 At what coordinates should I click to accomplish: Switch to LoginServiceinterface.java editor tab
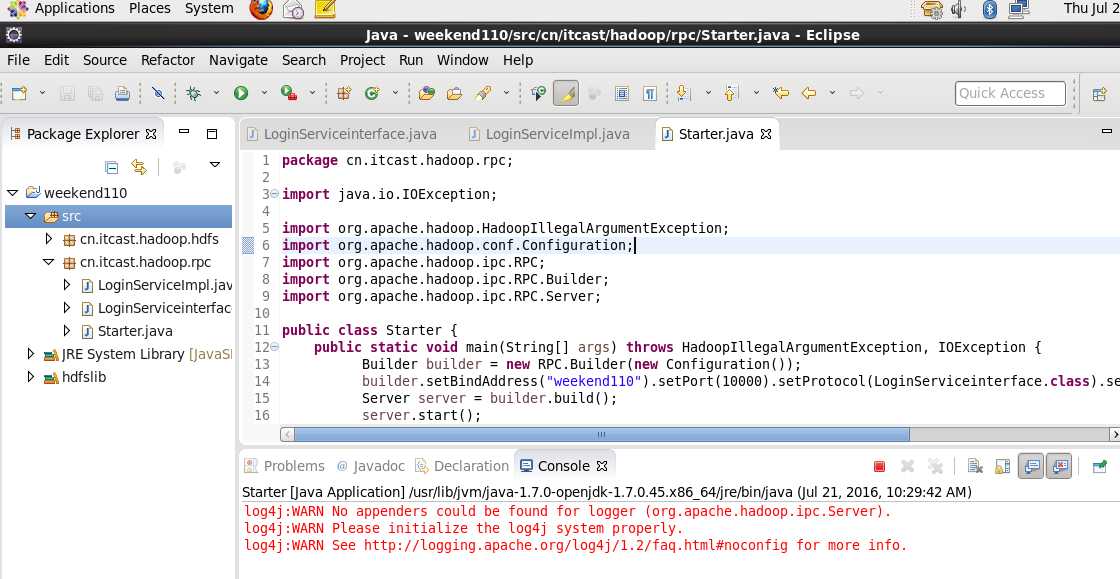341,134
